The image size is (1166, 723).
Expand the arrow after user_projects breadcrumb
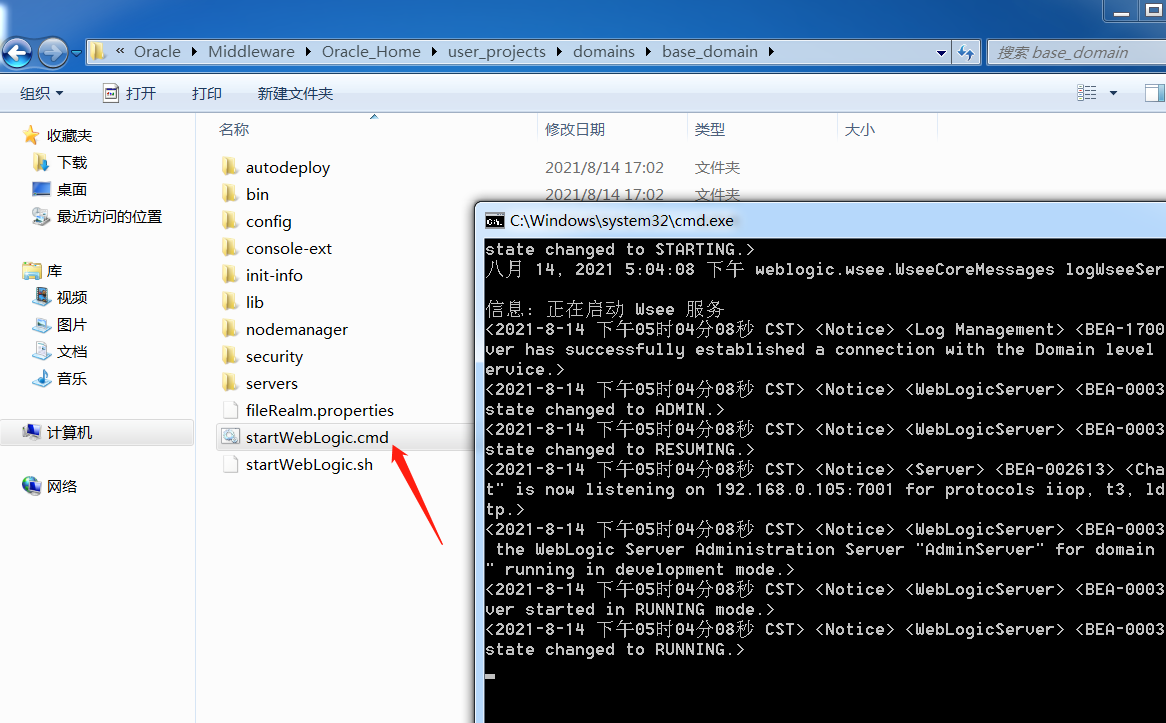(x=559, y=51)
